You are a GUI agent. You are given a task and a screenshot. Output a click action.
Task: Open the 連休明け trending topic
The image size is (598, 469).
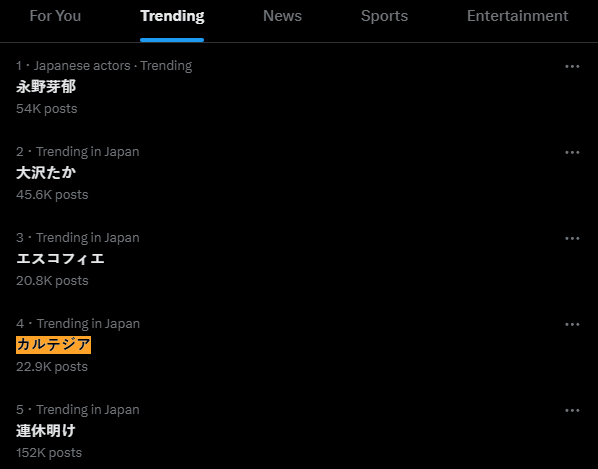coord(46,431)
